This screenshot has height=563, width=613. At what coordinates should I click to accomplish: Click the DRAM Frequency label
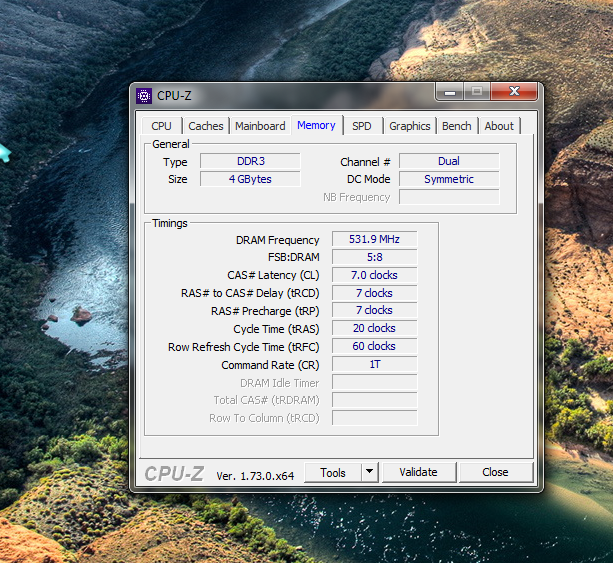pyautogui.click(x=278, y=240)
